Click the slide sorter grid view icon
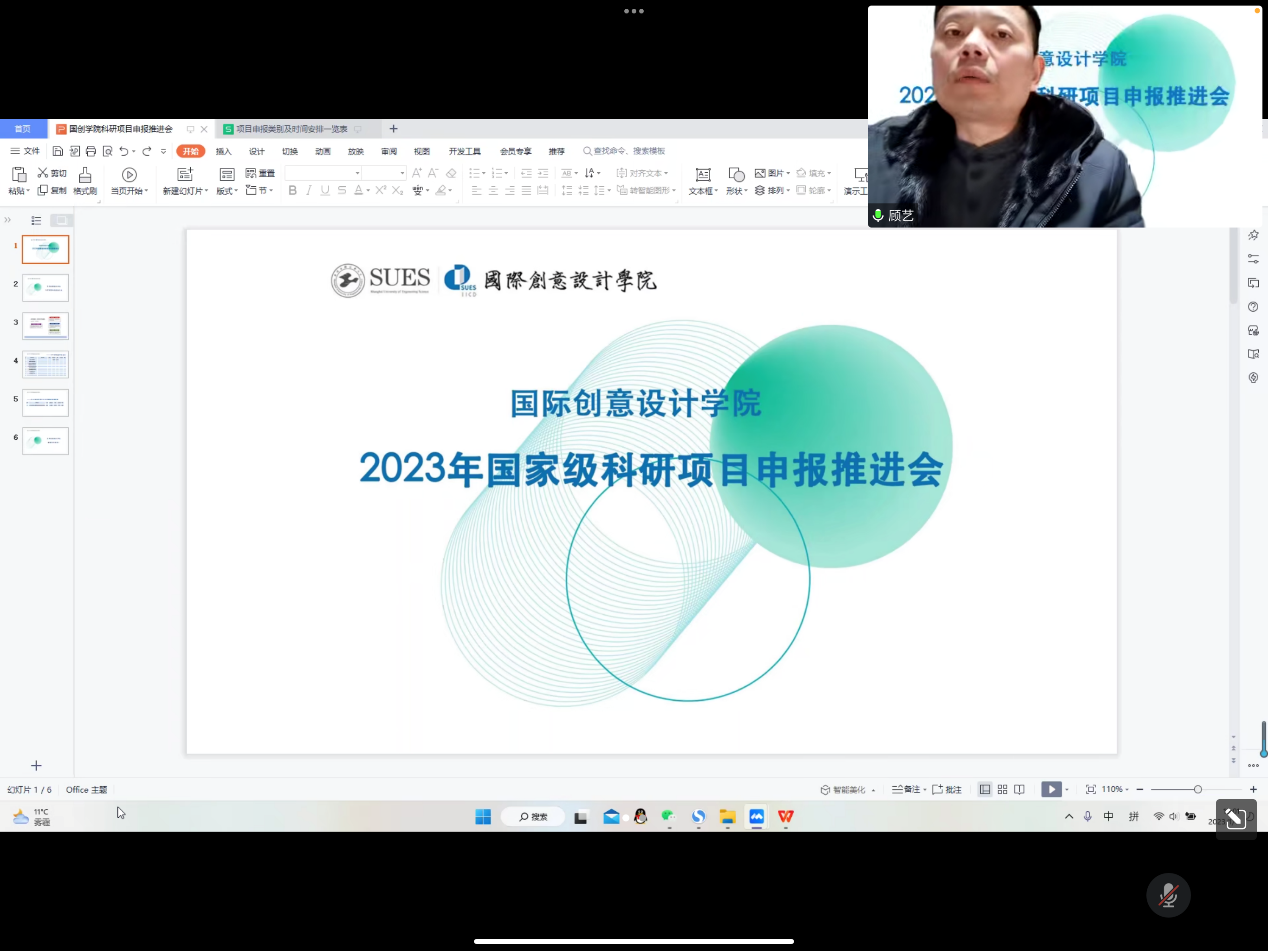 tap(1002, 790)
